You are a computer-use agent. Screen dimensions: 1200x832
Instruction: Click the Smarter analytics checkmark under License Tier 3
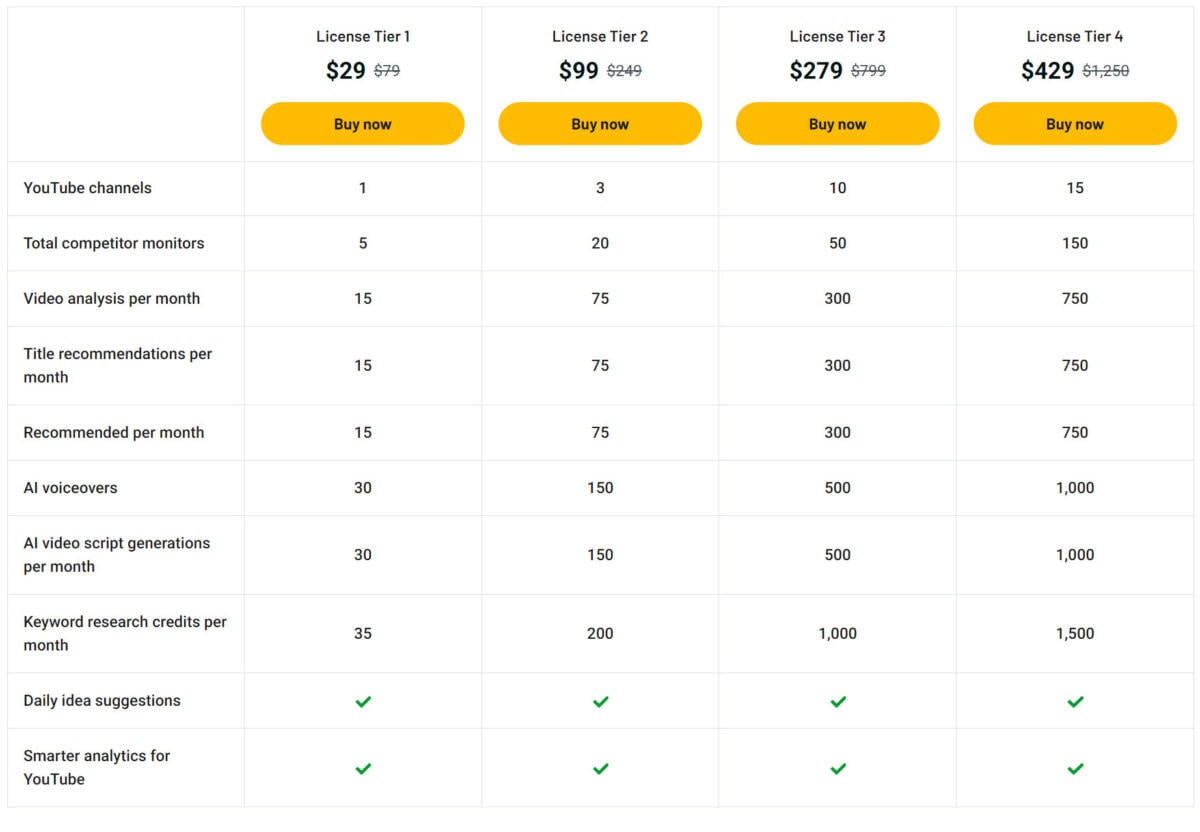pyautogui.click(x=837, y=768)
